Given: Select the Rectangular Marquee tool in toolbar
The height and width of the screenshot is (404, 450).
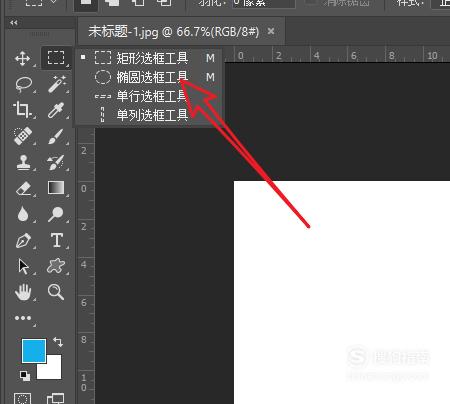Looking at the screenshot, I should point(56,58).
